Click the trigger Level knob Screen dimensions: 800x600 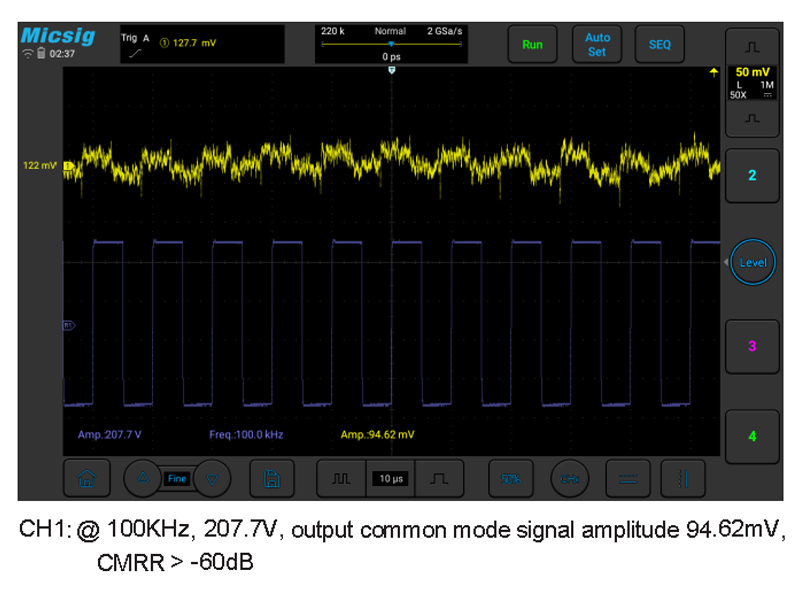click(752, 263)
